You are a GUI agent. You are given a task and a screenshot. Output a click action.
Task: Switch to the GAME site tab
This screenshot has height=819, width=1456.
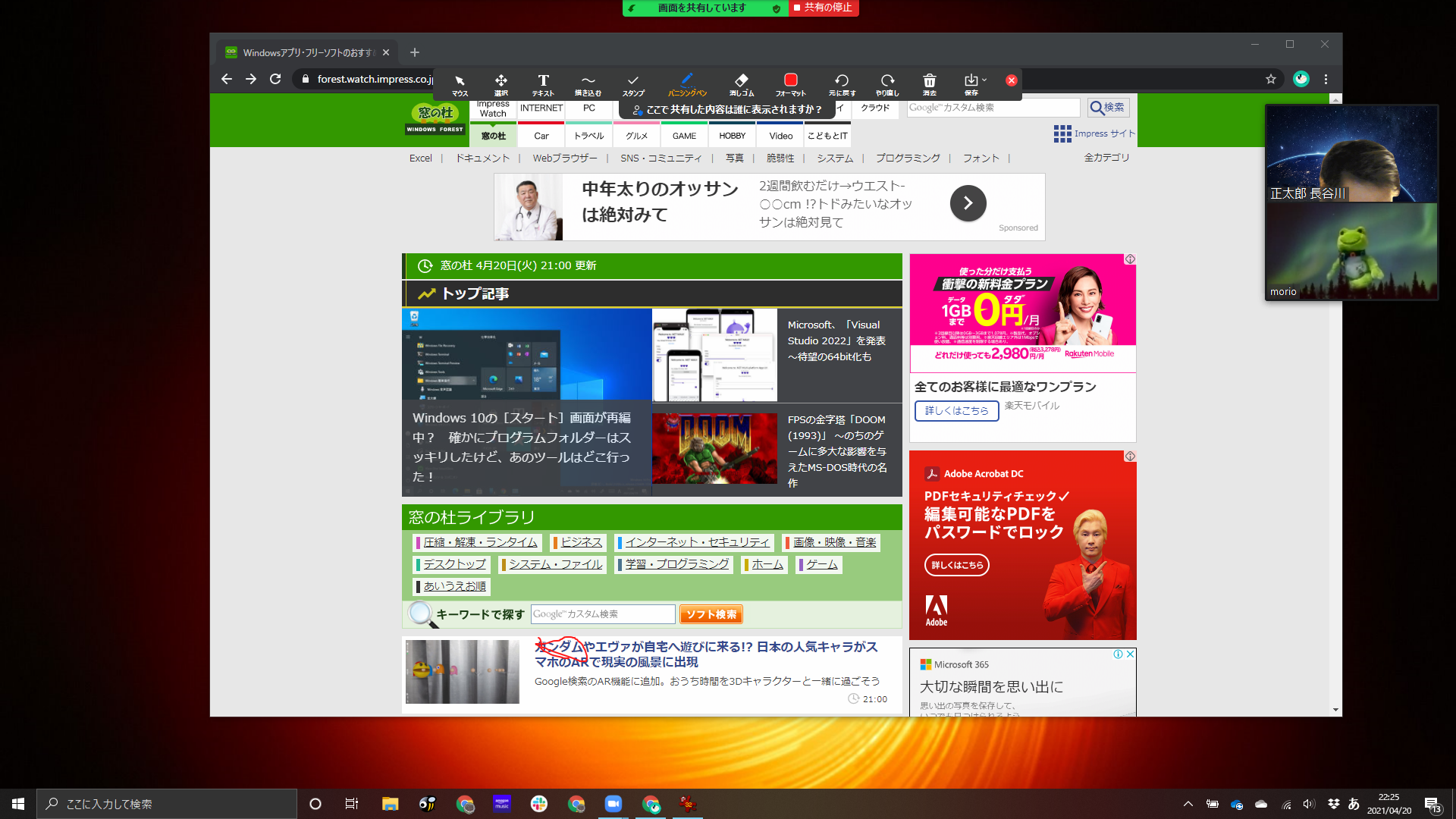(684, 136)
